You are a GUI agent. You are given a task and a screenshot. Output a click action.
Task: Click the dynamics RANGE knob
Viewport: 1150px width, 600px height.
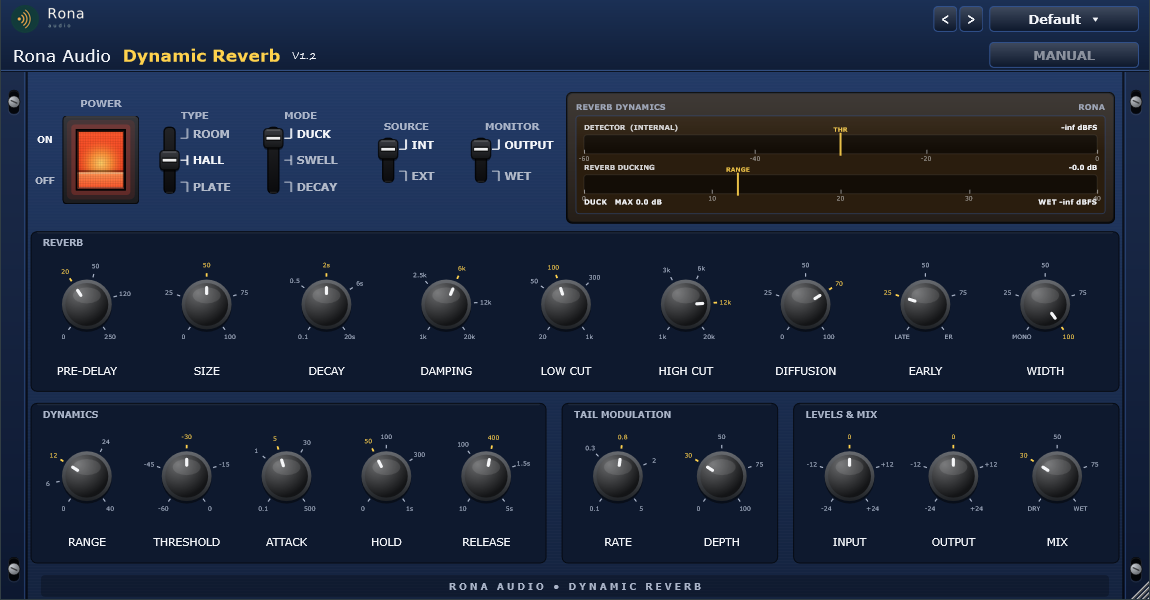coord(87,476)
